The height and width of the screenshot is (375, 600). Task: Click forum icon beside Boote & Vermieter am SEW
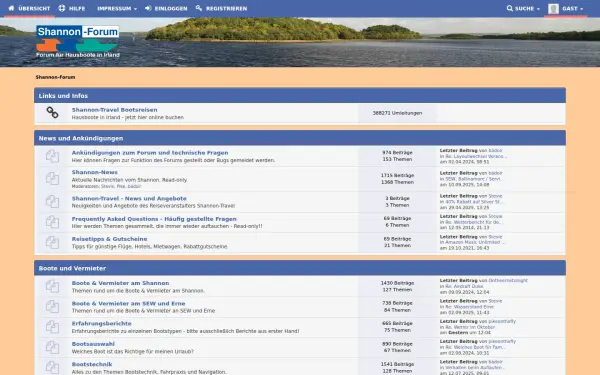click(52, 306)
